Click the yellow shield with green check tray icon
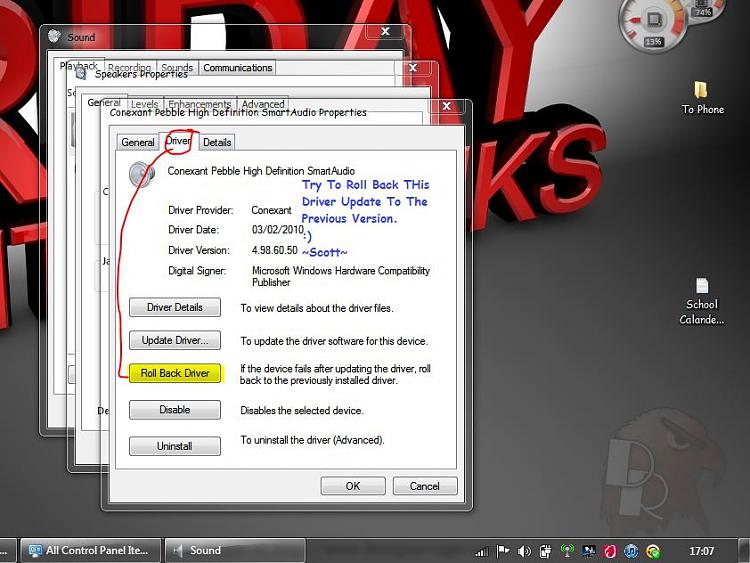Image resolution: width=750 pixels, height=563 pixels. click(x=653, y=552)
